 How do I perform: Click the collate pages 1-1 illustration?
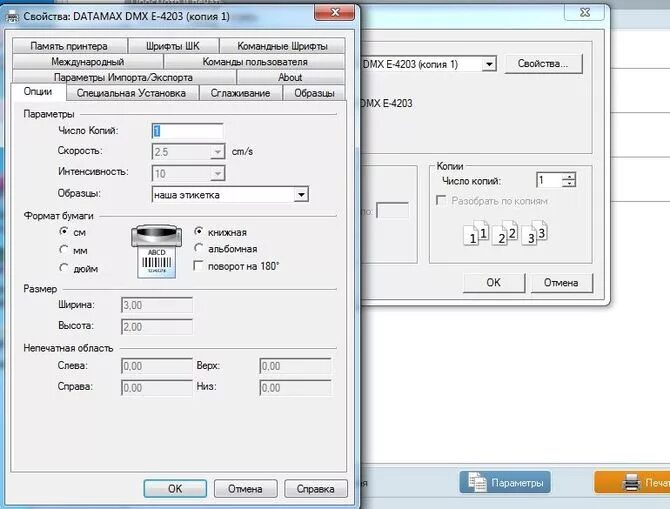tap(476, 233)
